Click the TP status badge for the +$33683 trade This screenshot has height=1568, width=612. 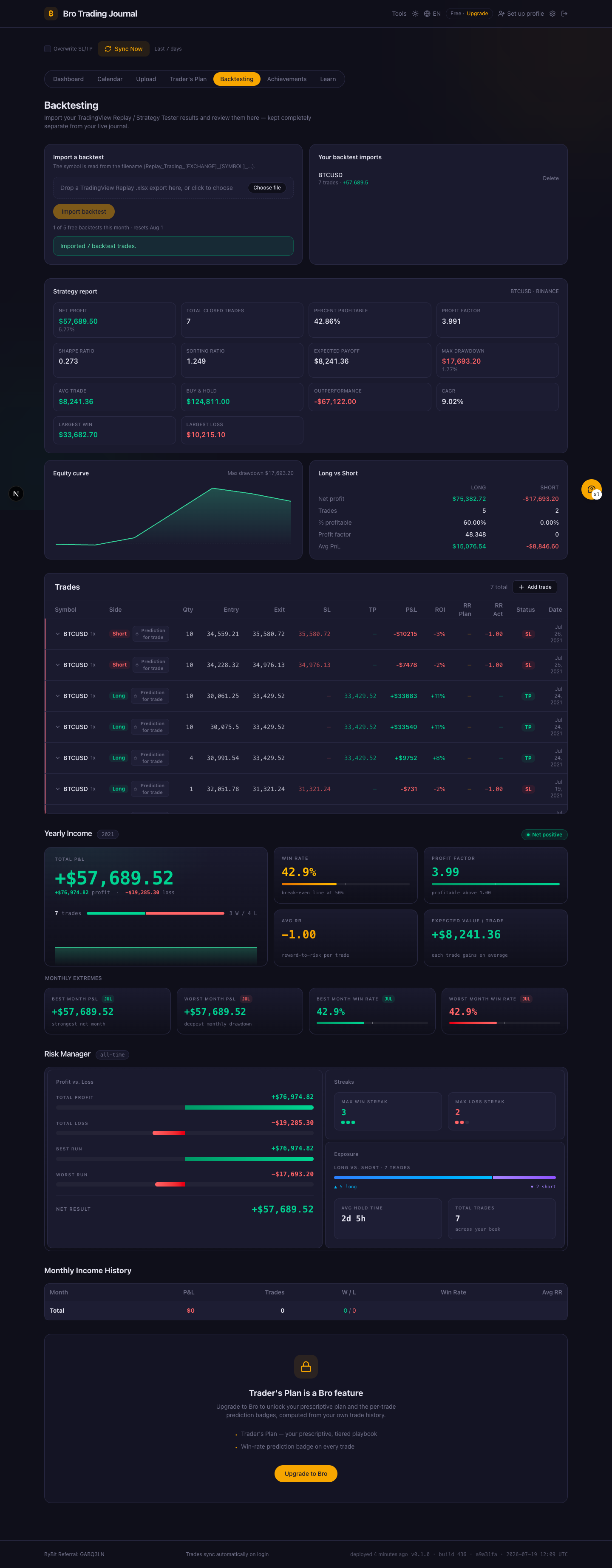click(528, 696)
